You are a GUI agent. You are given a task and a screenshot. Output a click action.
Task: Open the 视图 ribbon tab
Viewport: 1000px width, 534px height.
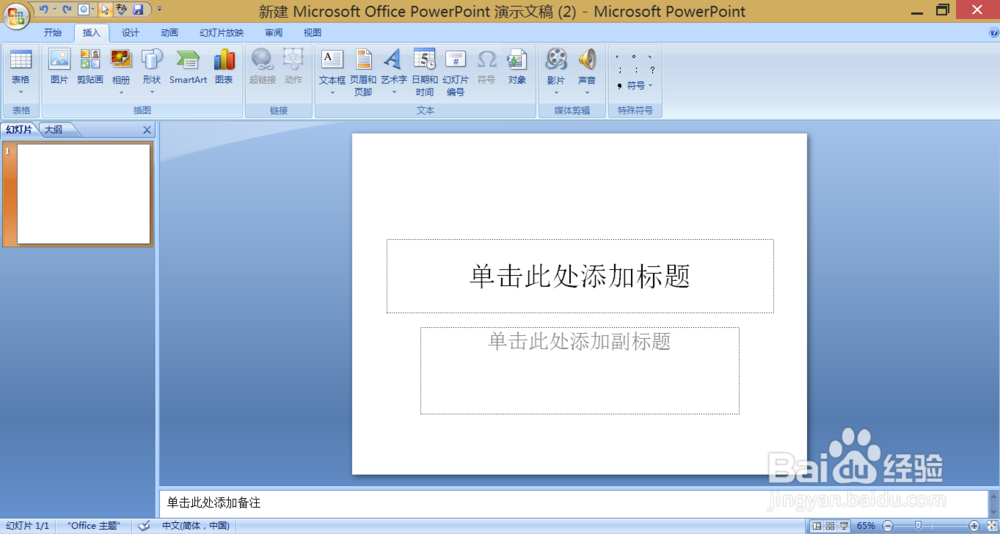point(312,33)
